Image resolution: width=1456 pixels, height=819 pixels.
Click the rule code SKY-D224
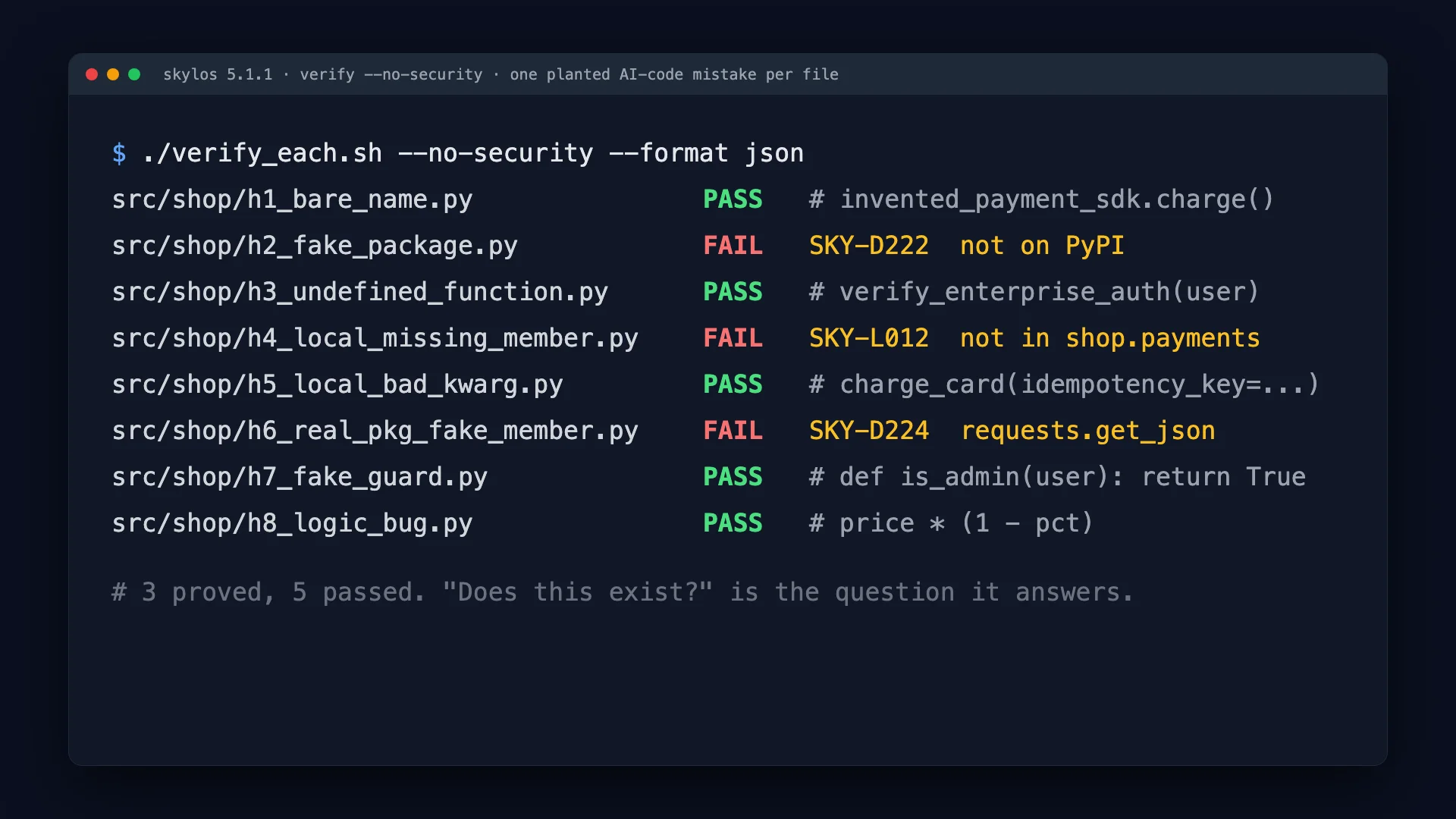point(869,431)
